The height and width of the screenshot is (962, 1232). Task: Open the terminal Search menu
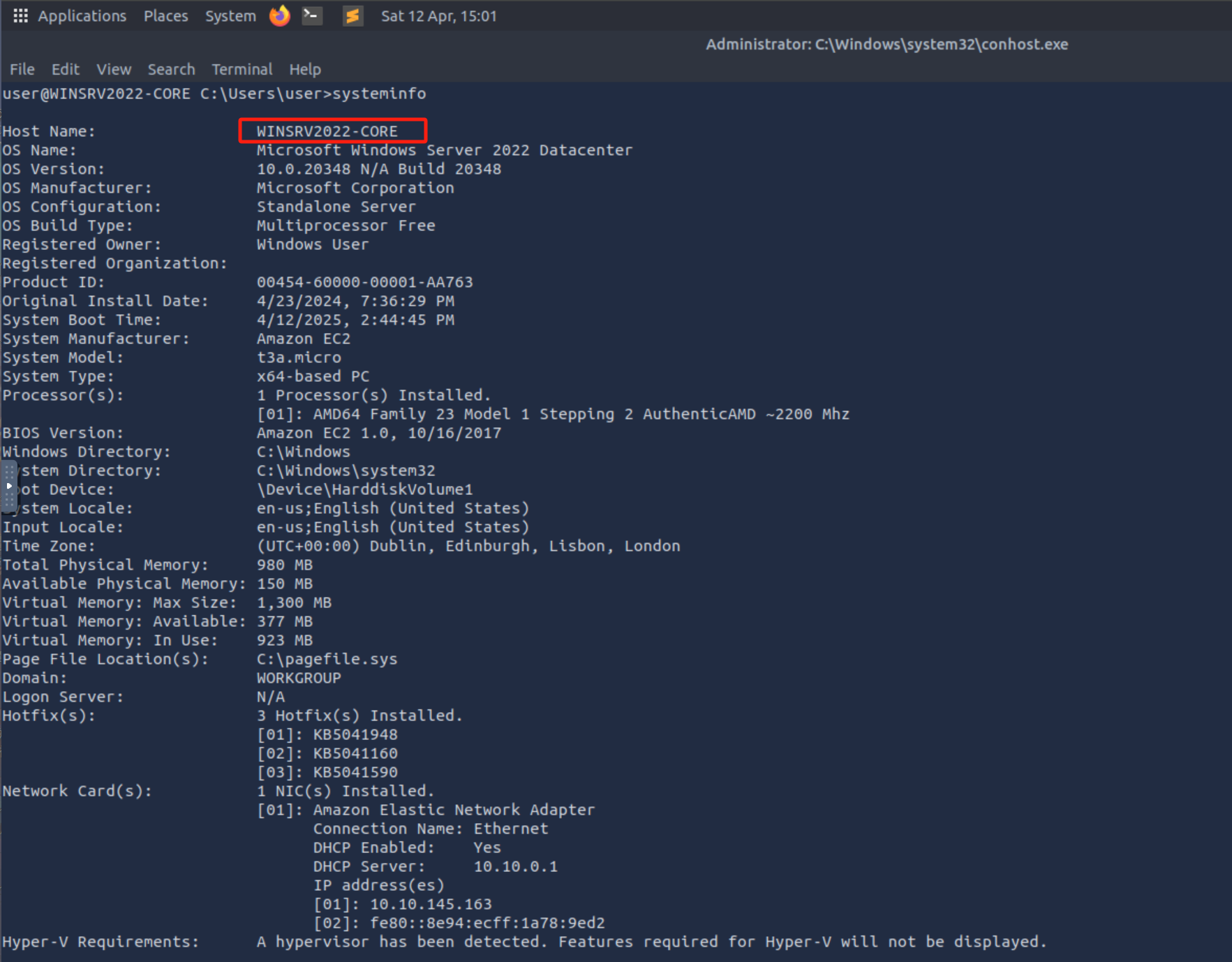(x=171, y=69)
